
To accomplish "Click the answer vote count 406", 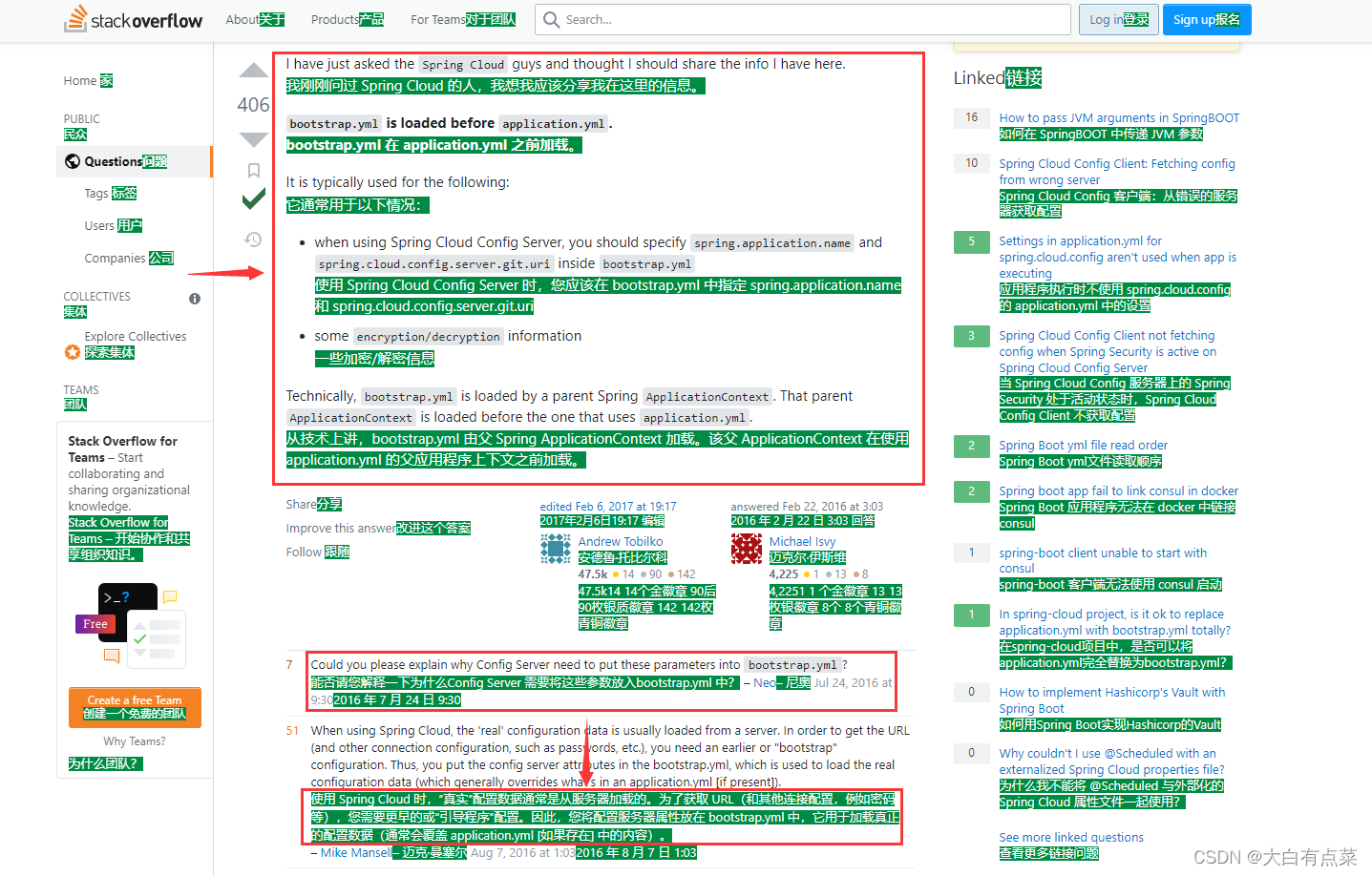I will [x=253, y=105].
